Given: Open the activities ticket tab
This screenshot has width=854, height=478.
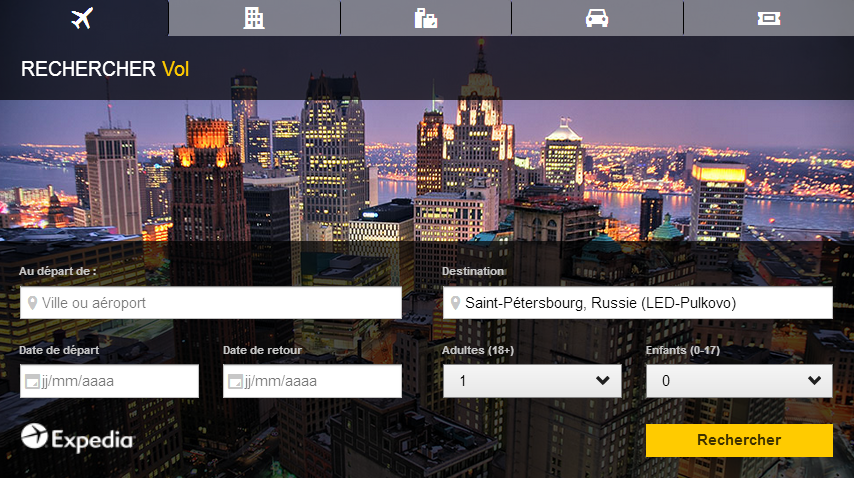Looking at the screenshot, I should (x=768, y=18).
